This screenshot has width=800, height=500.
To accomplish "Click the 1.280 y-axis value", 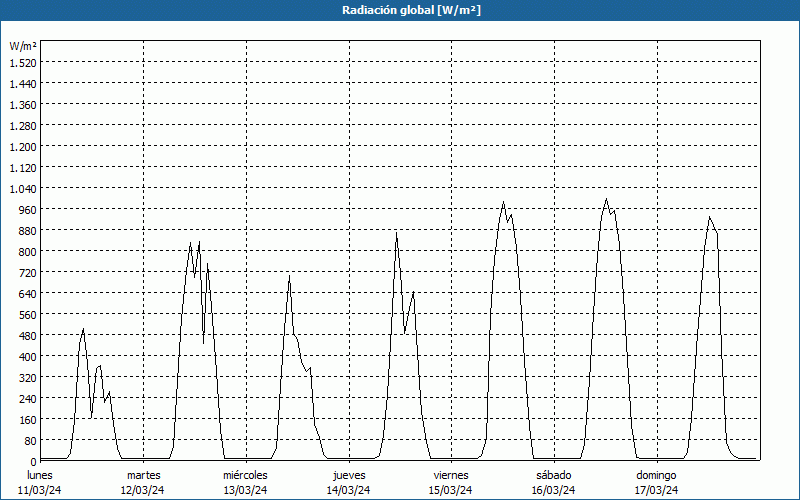I will coord(23,126).
